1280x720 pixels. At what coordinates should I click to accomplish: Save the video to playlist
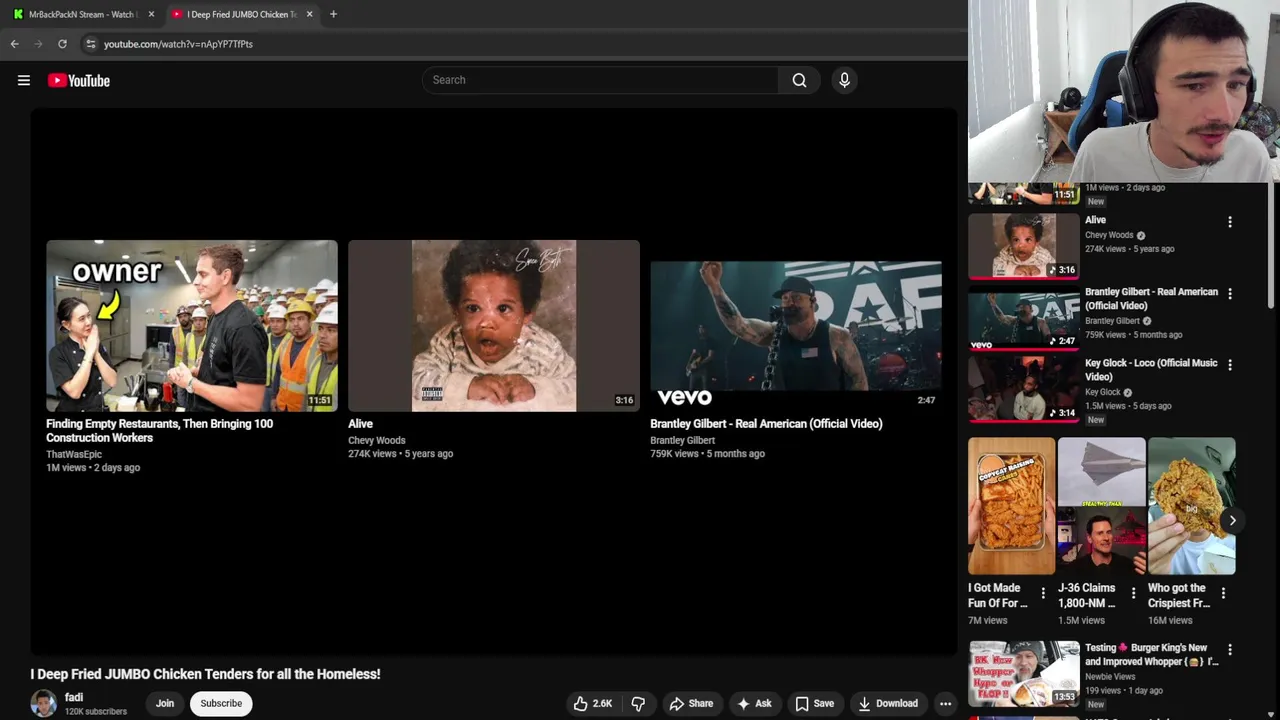pyautogui.click(x=814, y=703)
